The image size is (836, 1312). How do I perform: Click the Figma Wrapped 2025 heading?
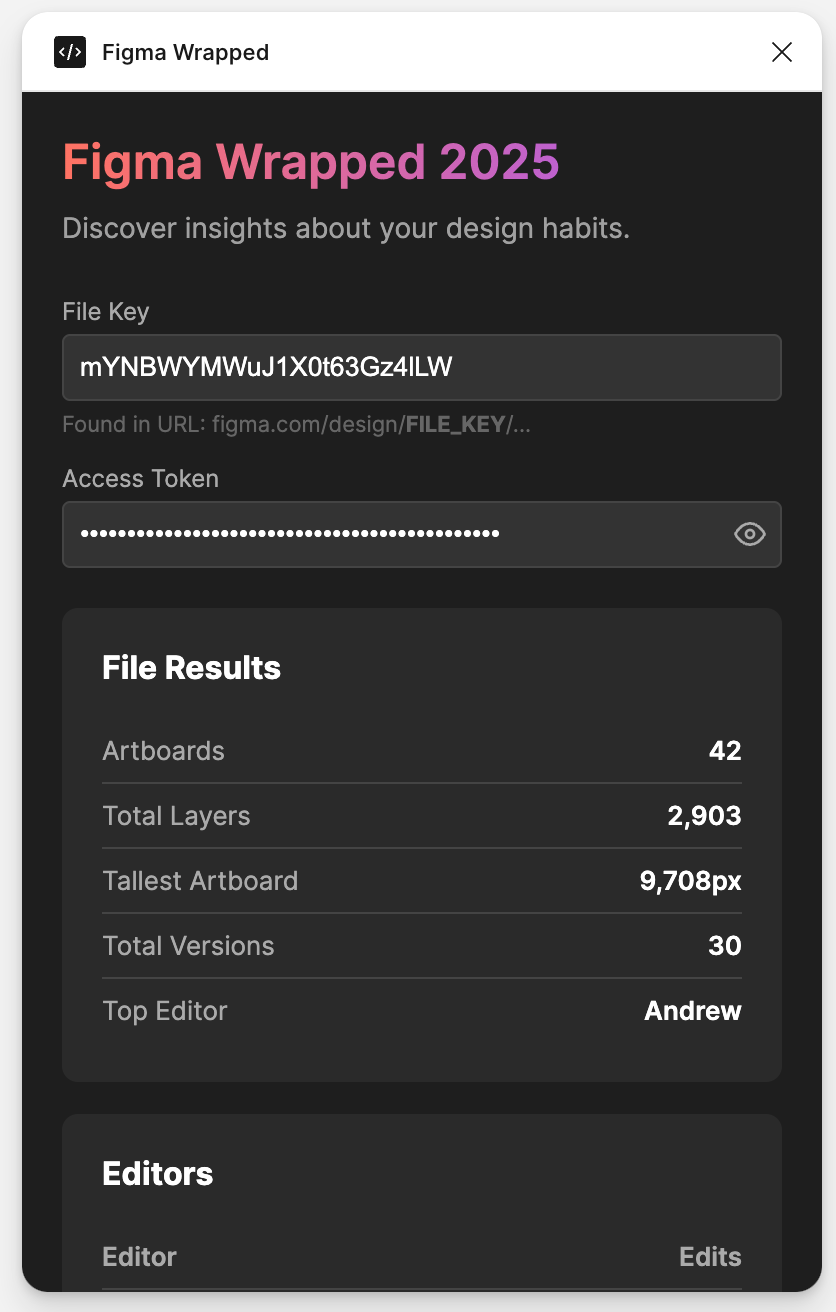point(311,162)
